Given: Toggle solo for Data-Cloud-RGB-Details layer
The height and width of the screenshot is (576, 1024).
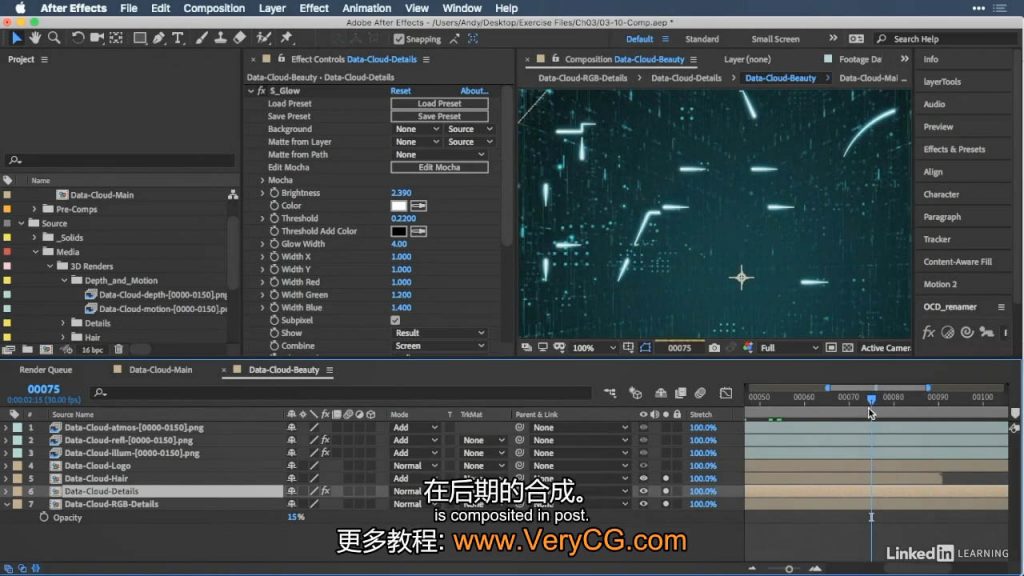Looking at the screenshot, I should tap(665, 504).
